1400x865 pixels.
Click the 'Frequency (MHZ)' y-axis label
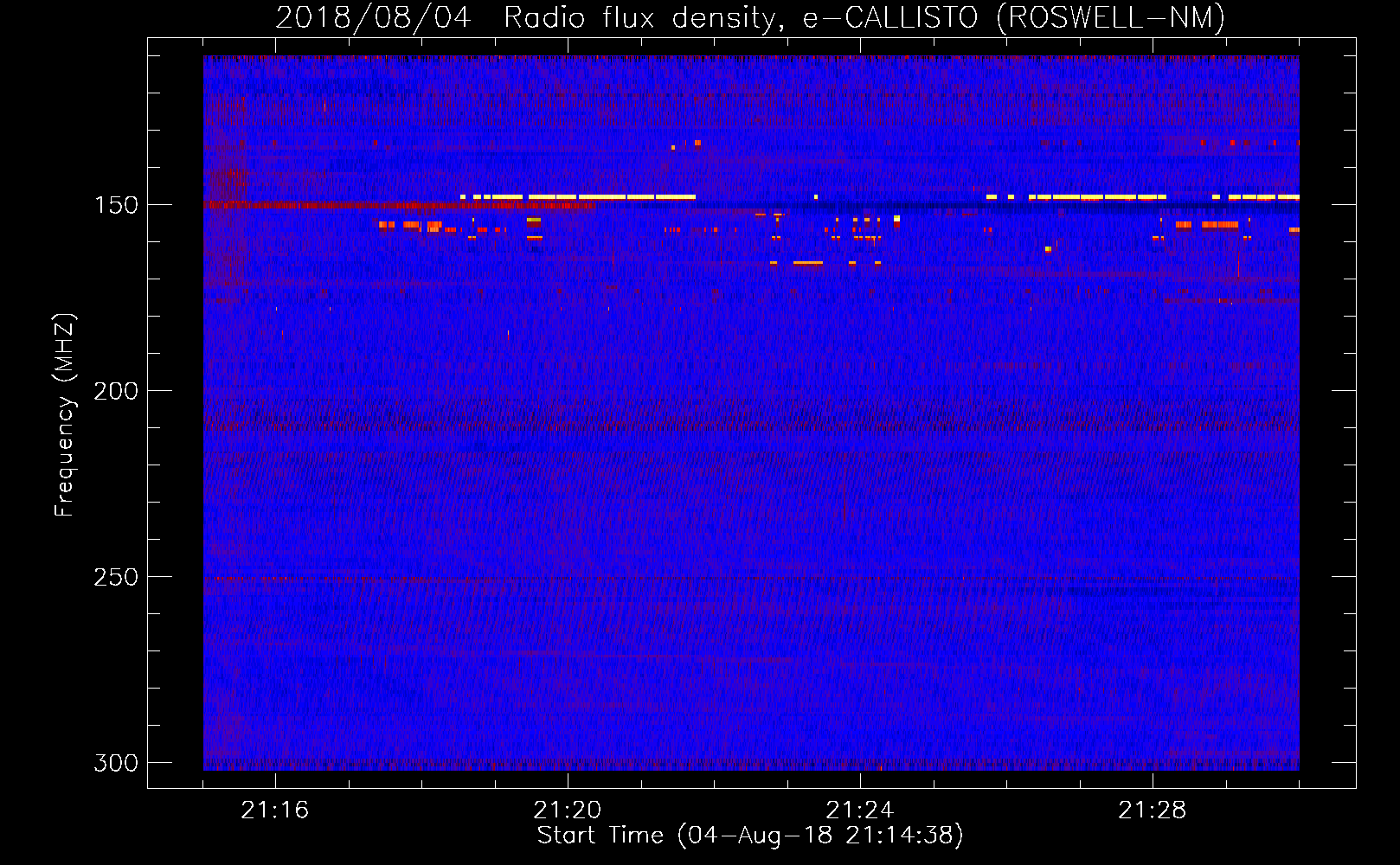[x=65, y=414]
